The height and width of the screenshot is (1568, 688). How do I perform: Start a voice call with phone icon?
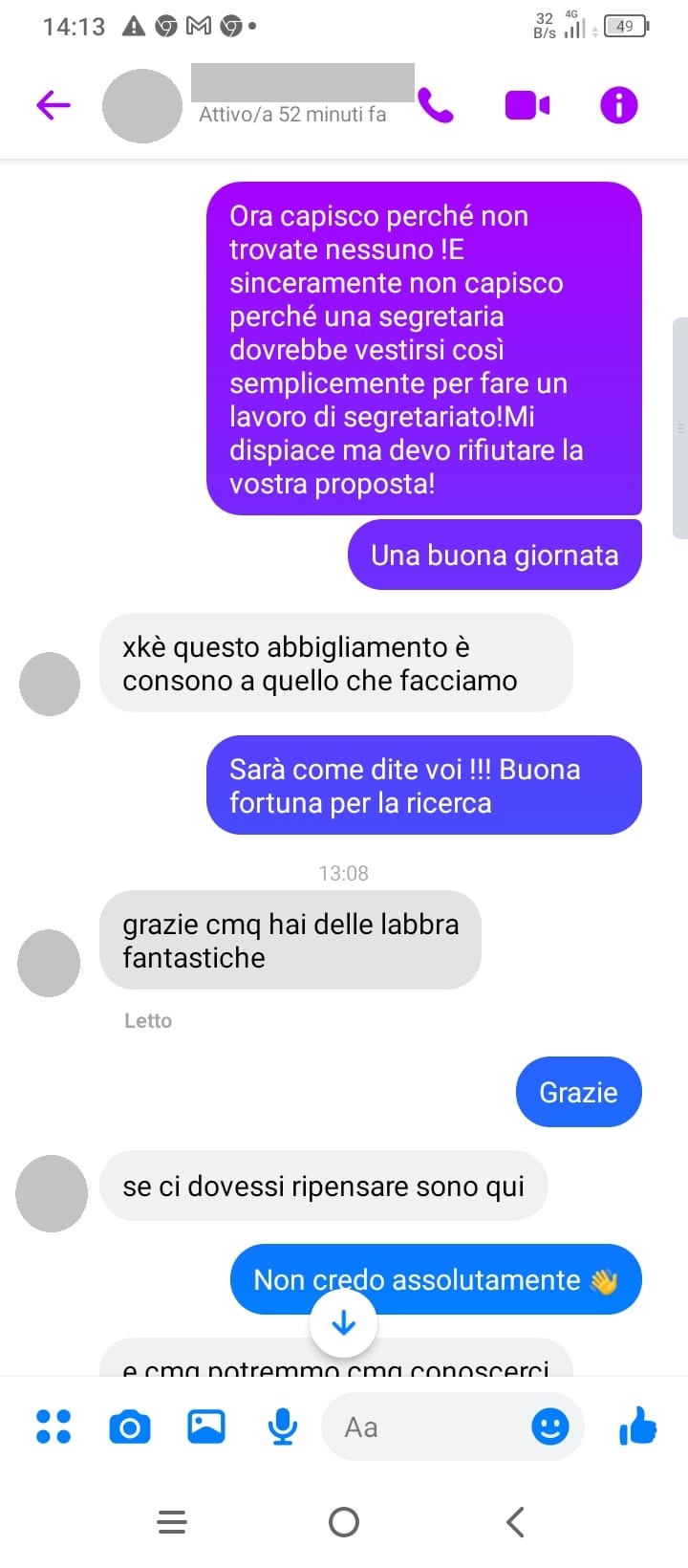436,105
